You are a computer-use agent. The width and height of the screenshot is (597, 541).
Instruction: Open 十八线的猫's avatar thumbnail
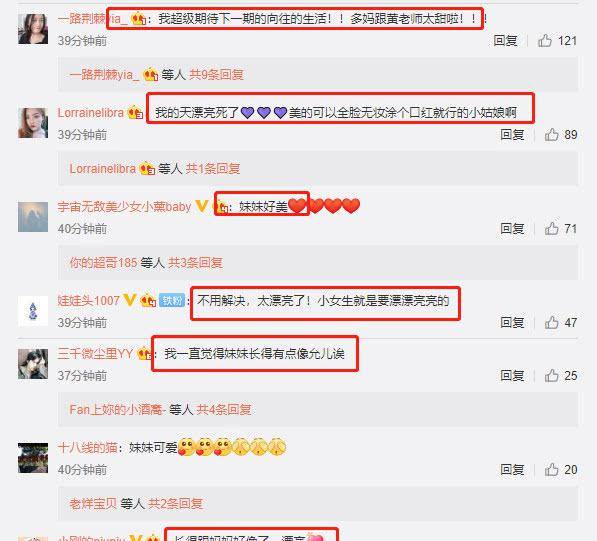pyautogui.click(x=33, y=458)
